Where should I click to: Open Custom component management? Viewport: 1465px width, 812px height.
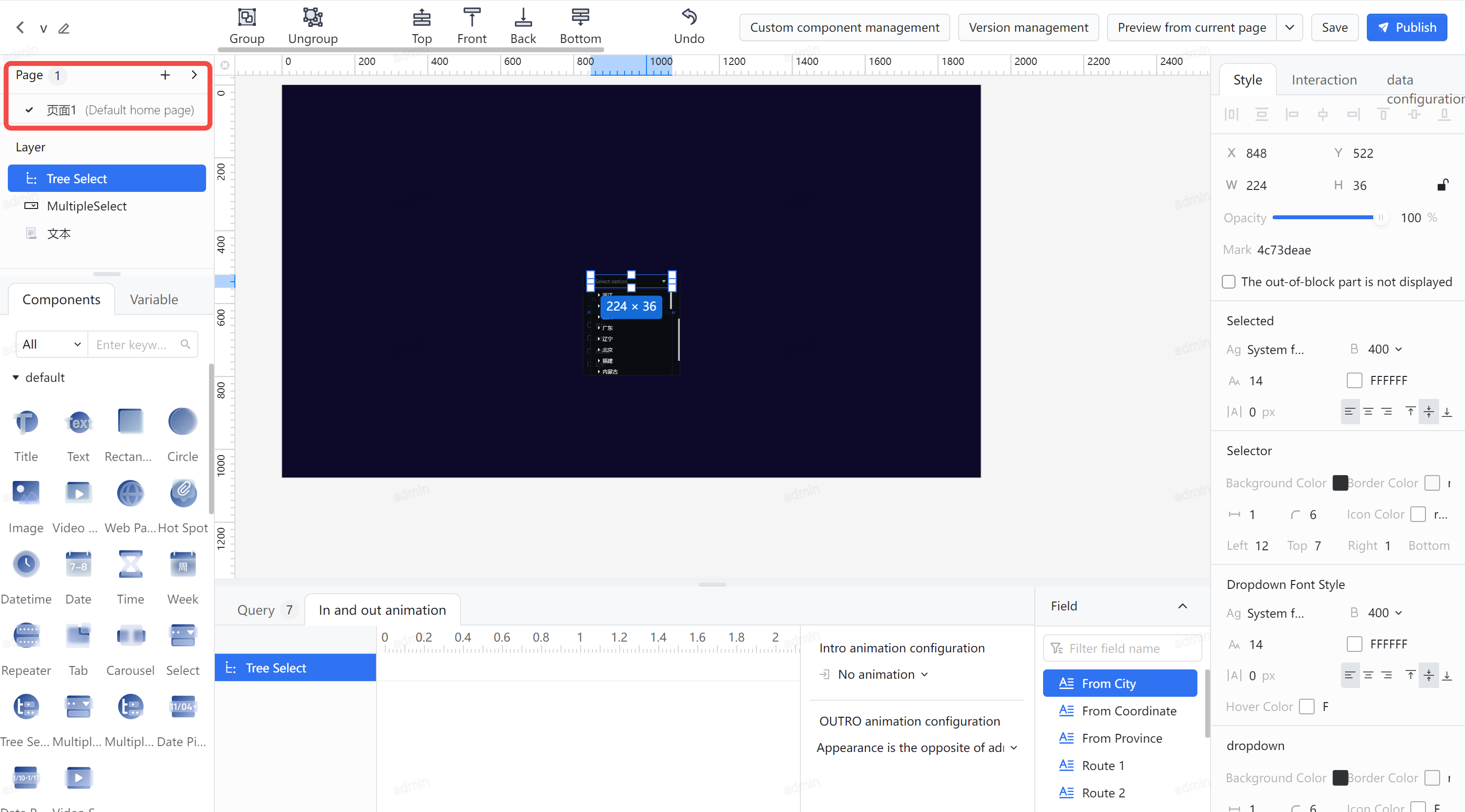tap(844, 27)
